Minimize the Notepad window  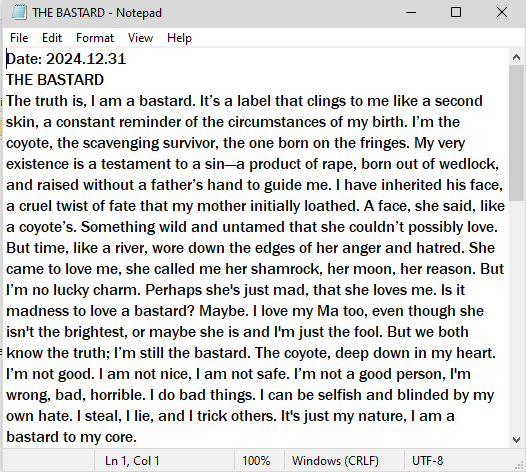(411, 13)
